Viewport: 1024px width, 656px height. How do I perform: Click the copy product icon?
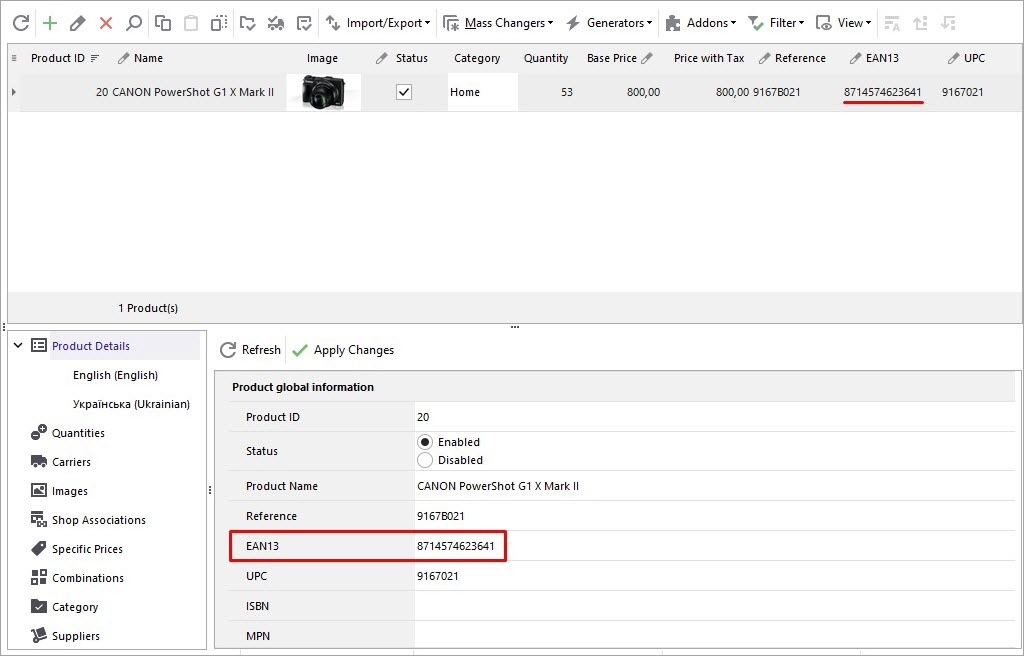click(x=163, y=23)
